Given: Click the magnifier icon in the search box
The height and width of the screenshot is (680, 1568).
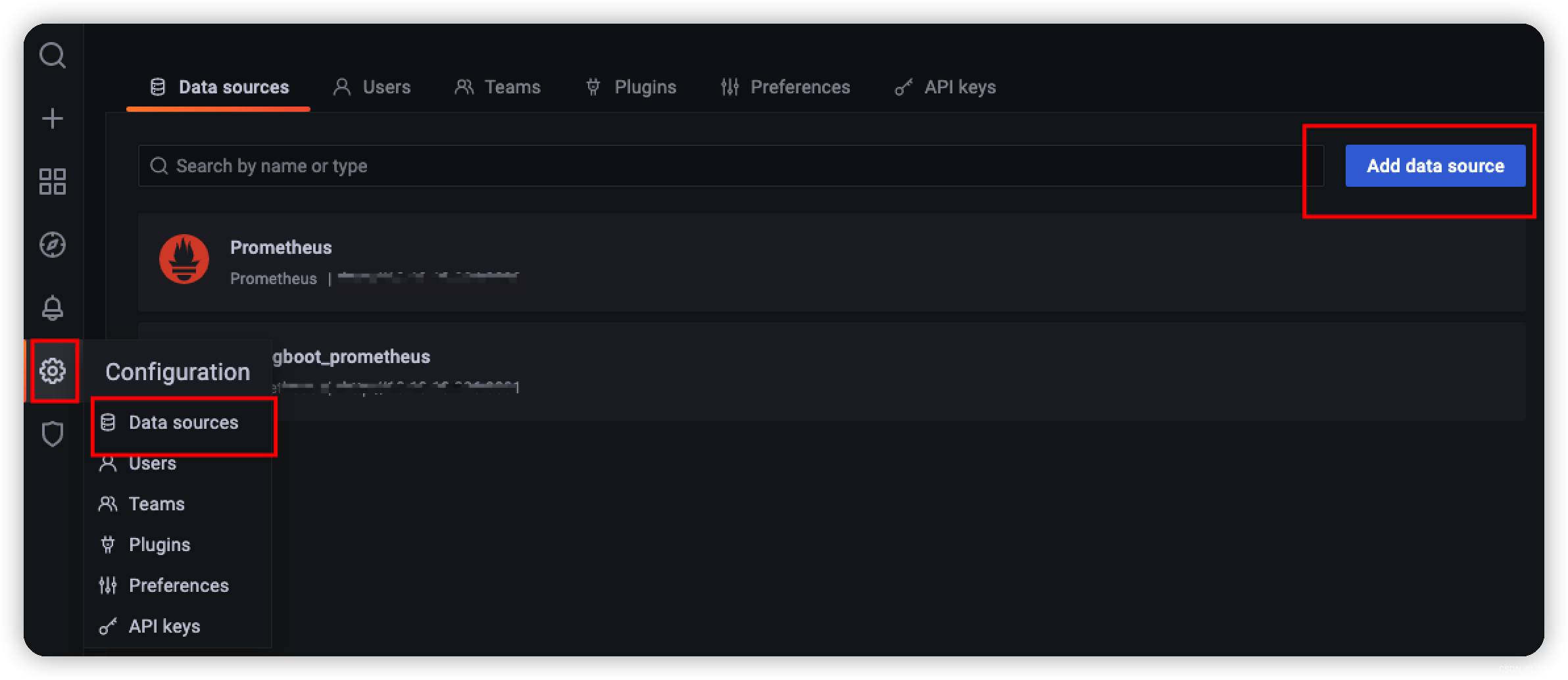Looking at the screenshot, I should click(159, 166).
